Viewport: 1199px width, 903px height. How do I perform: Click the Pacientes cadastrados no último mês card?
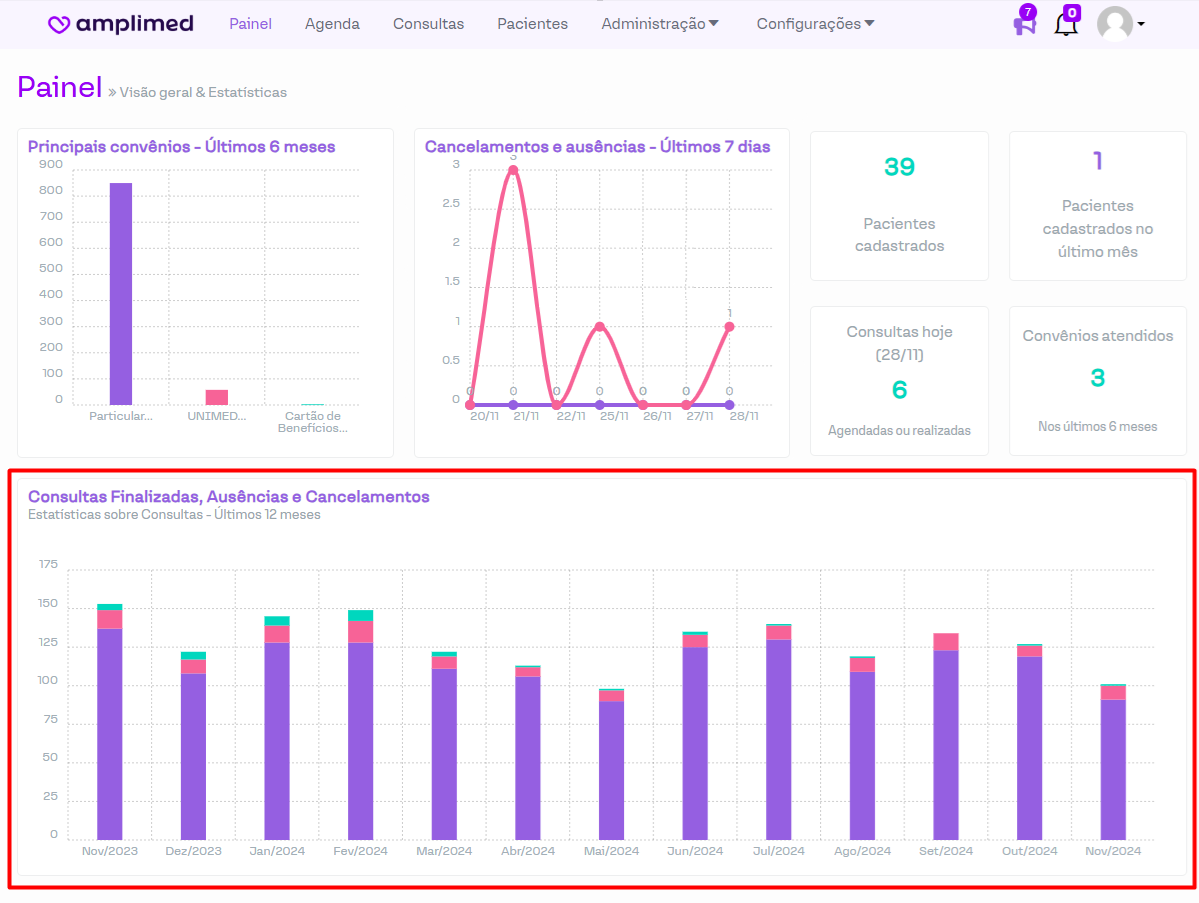(1097, 206)
